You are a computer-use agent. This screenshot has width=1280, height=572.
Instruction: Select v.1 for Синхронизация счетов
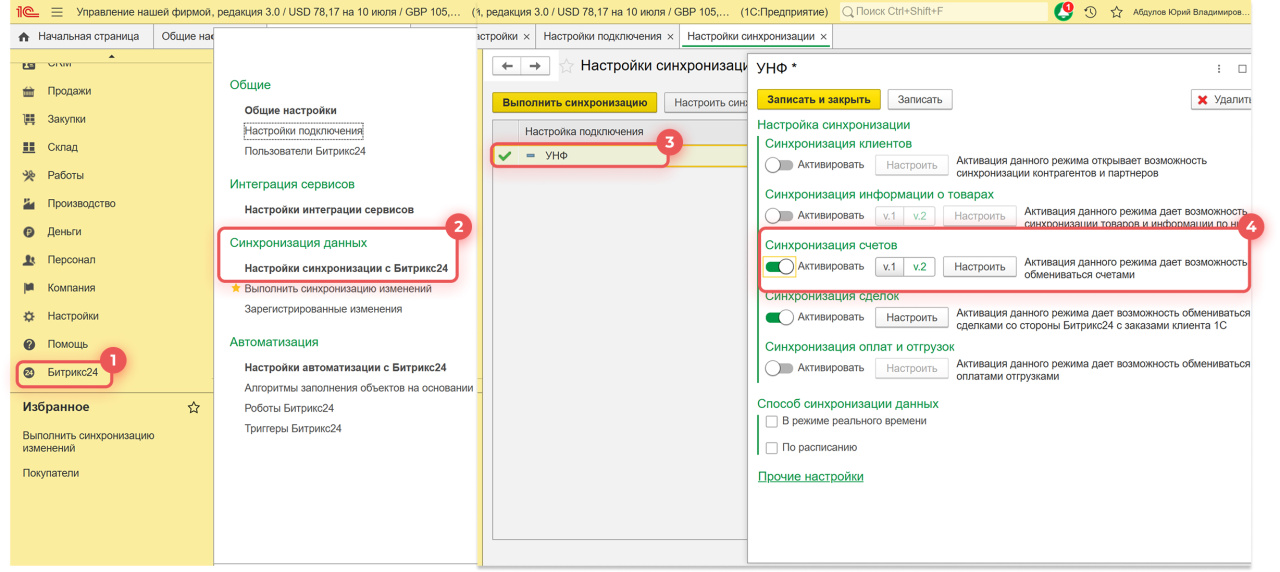pos(890,267)
